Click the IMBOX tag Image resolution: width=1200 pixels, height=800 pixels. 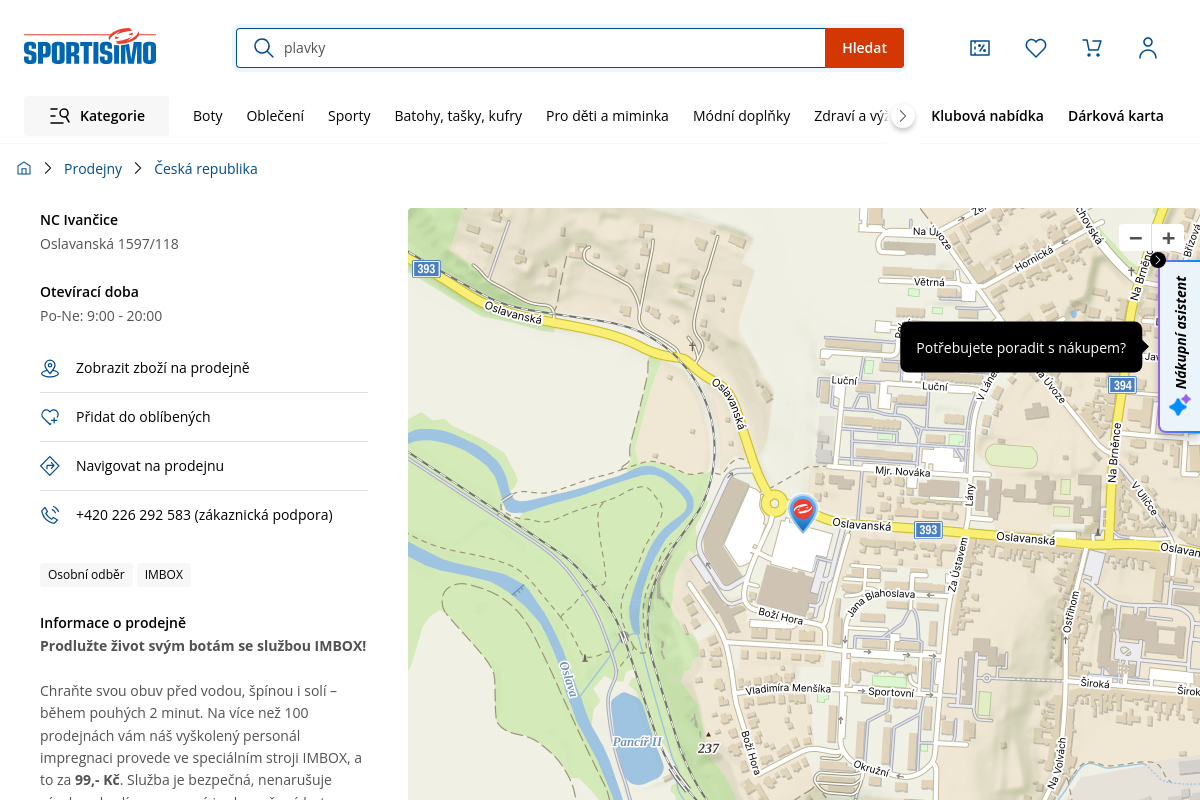[164, 574]
